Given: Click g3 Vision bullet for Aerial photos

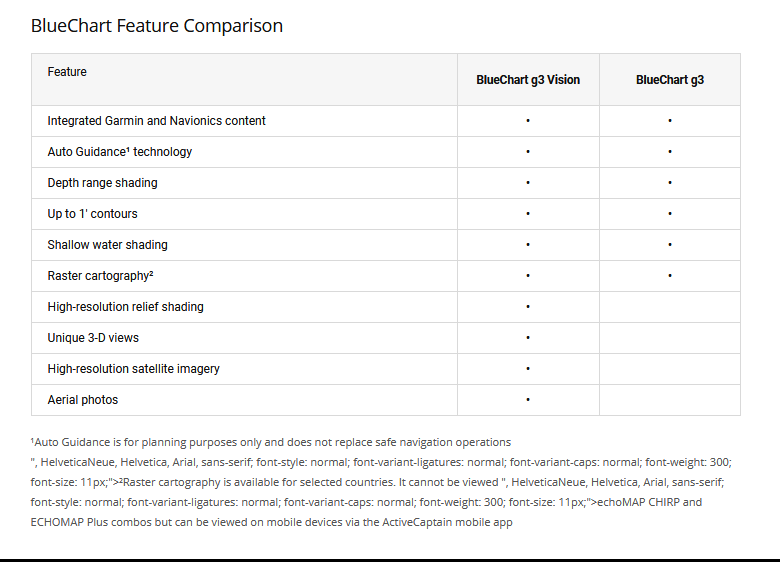Looking at the screenshot, I should click(528, 400).
